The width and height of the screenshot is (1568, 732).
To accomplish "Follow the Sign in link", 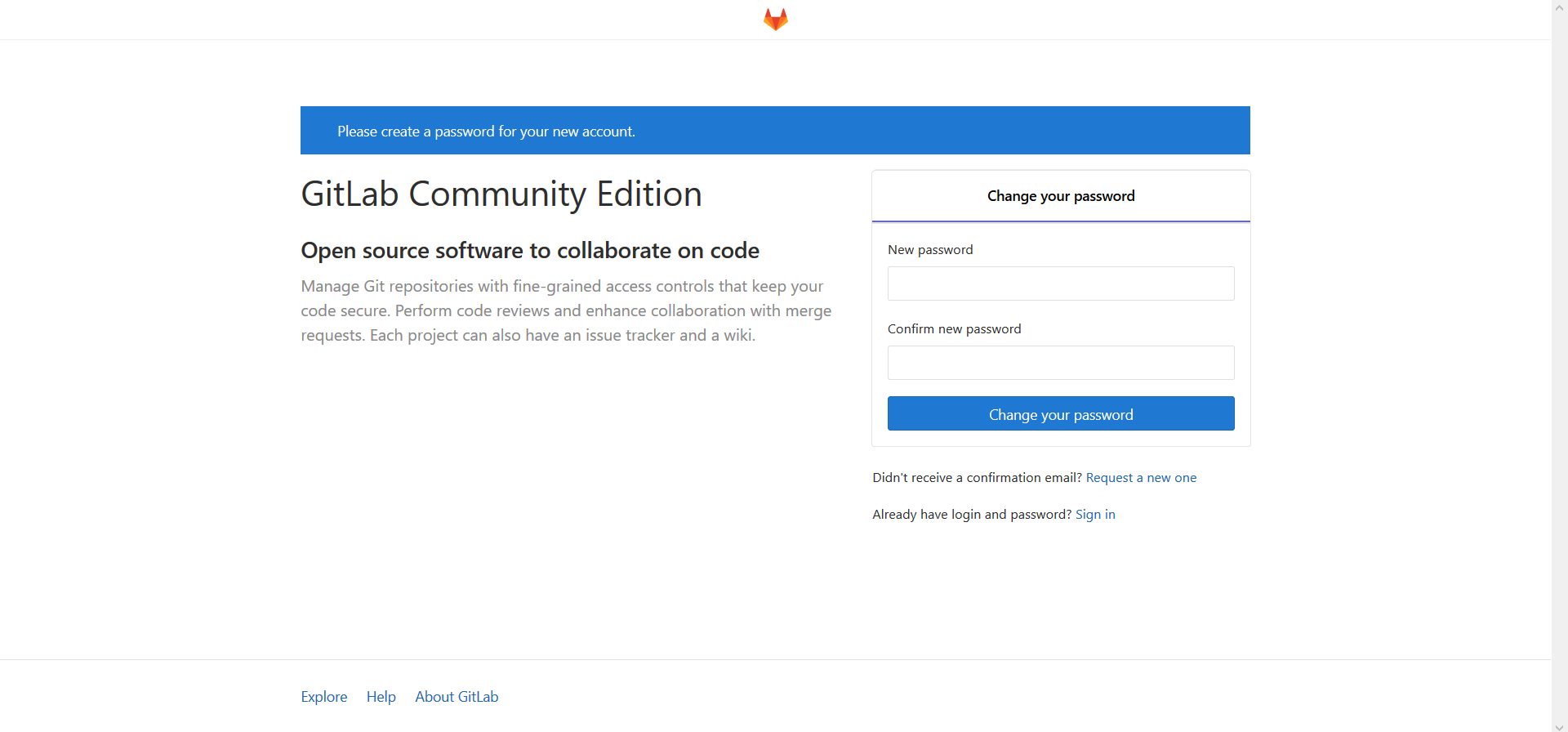I will [1095, 515].
